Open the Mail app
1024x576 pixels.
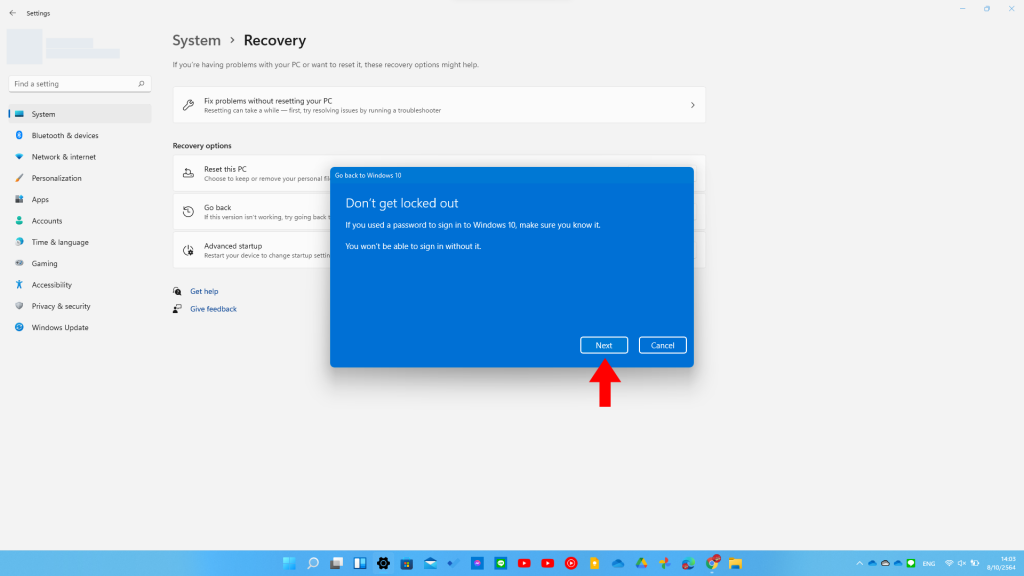click(430, 563)
